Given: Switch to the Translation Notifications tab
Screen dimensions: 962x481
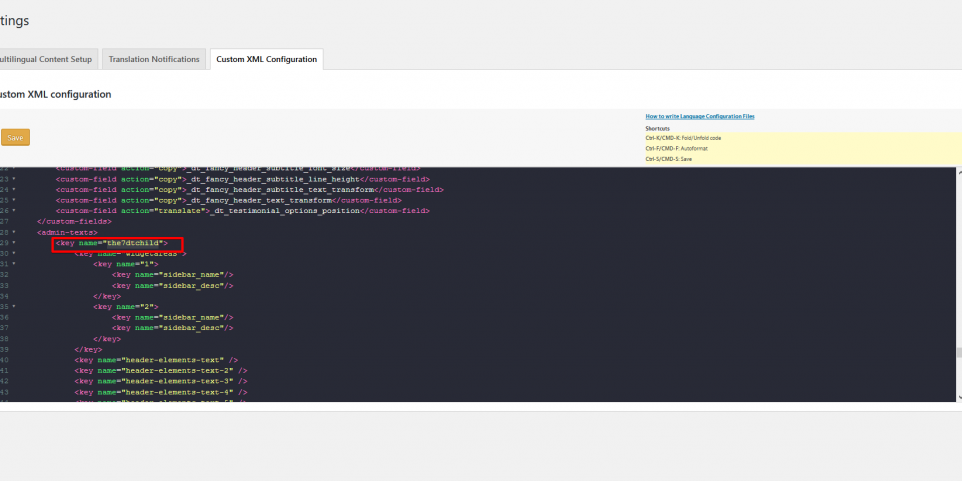Looking at the screenshot, I should point(154,59).
